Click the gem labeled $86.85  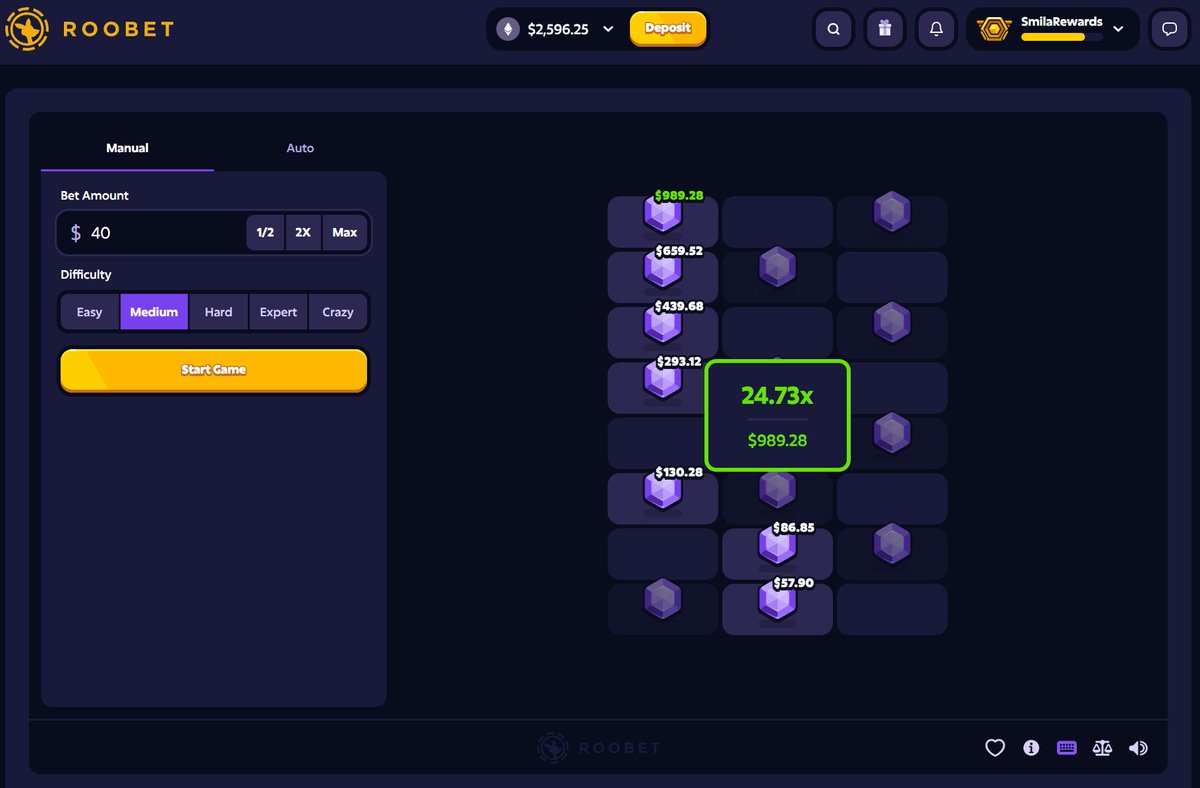777,546
